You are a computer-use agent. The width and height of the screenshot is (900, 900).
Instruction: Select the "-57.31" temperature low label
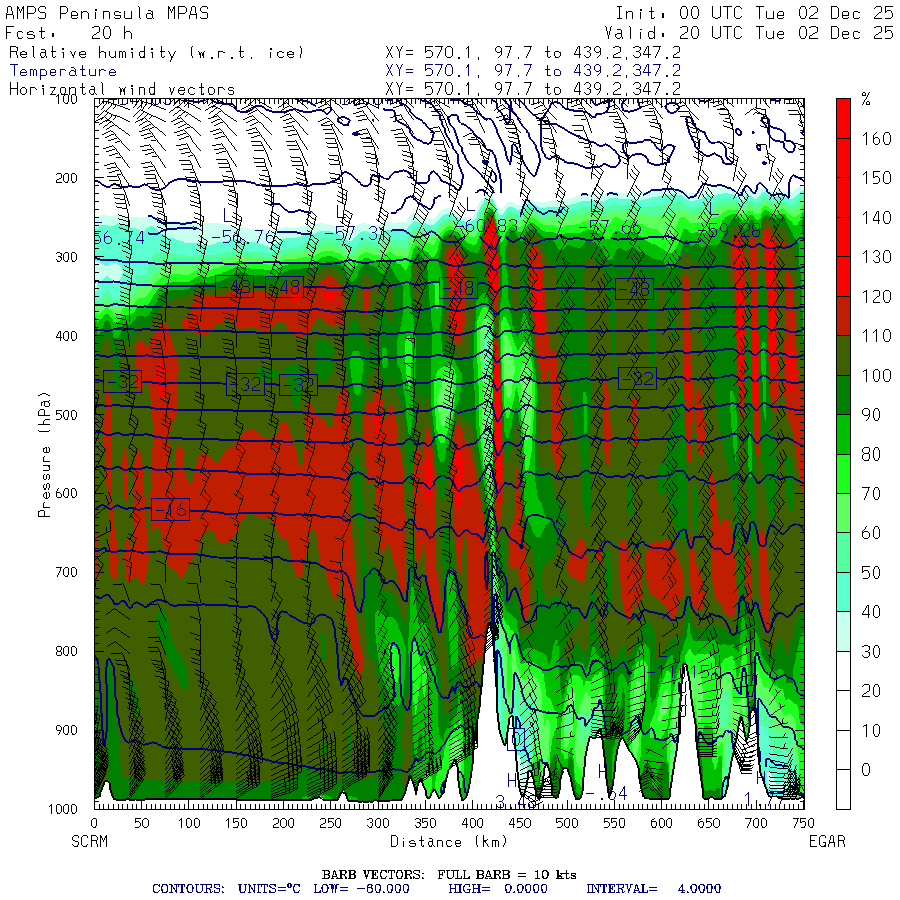(x=355, y=234)
